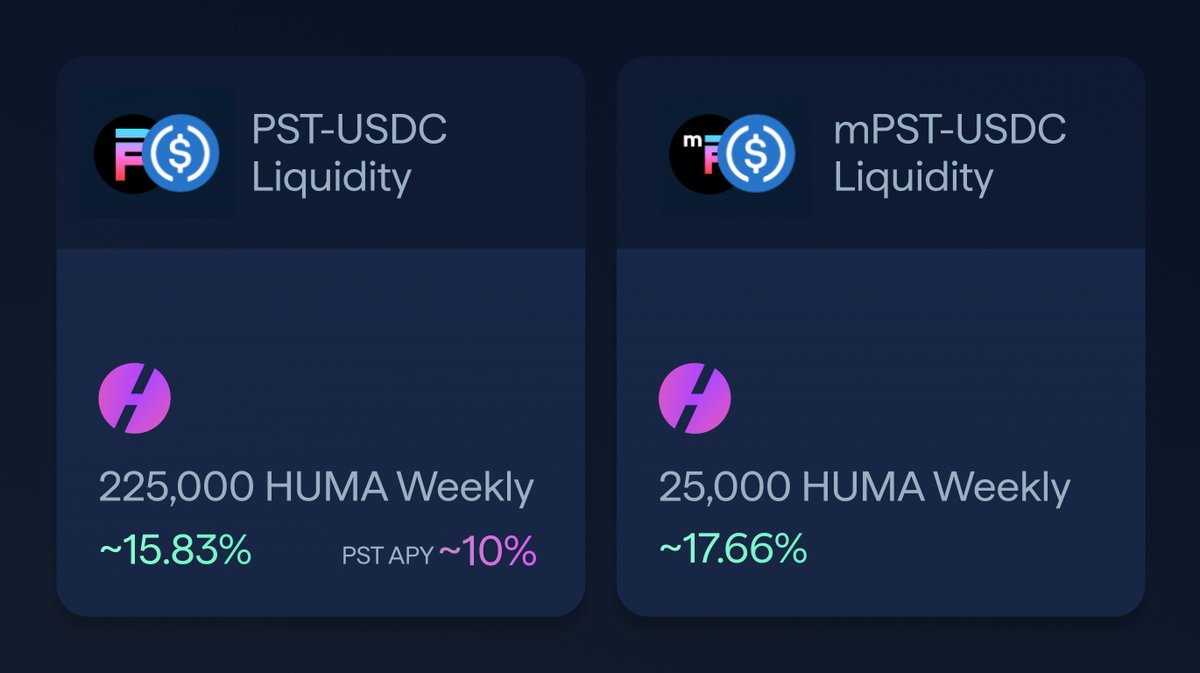Open the PST-USDC pair name
This screenshot has height=673, width=1200.
pyautogui.click(x=349, y=130)
